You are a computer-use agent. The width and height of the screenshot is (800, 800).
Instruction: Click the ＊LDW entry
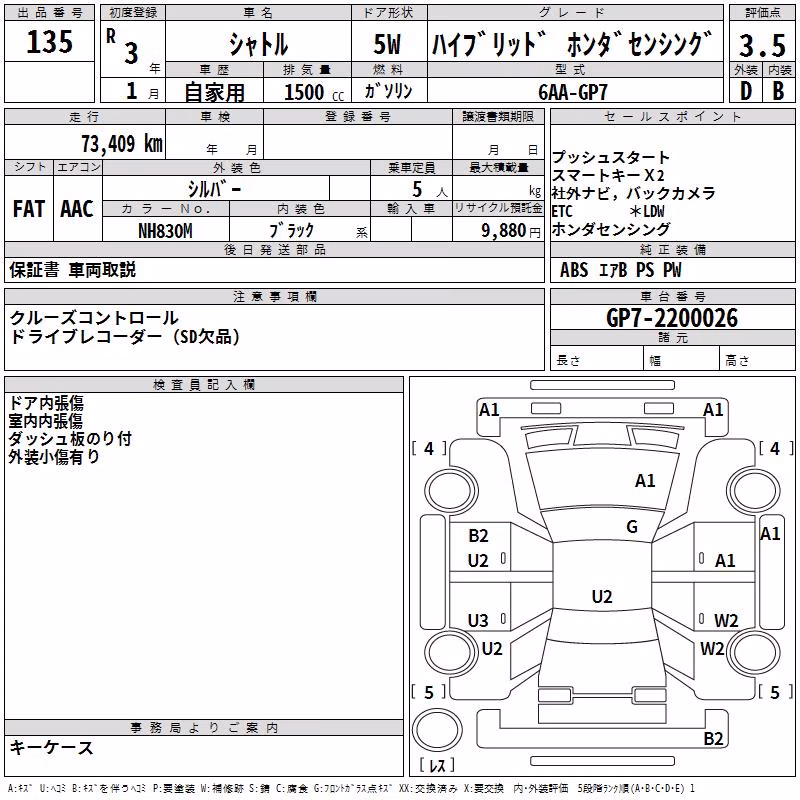tap(647, 211)
